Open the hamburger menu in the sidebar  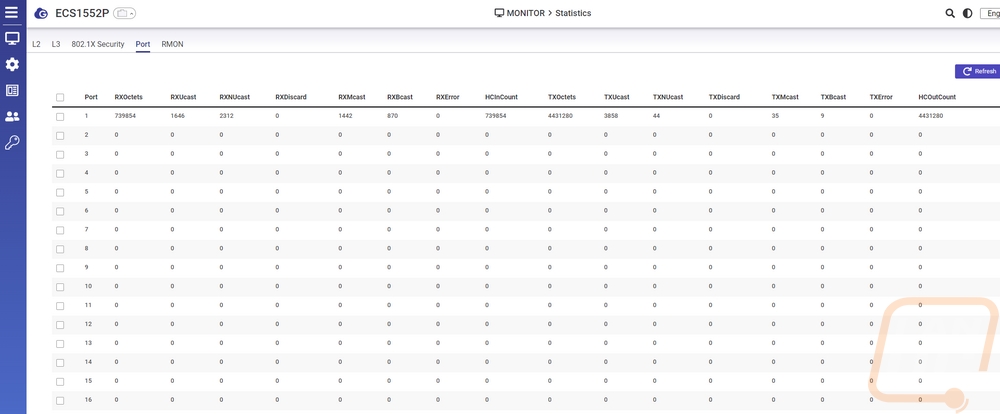pyautogui.click(x=12, y=13)
